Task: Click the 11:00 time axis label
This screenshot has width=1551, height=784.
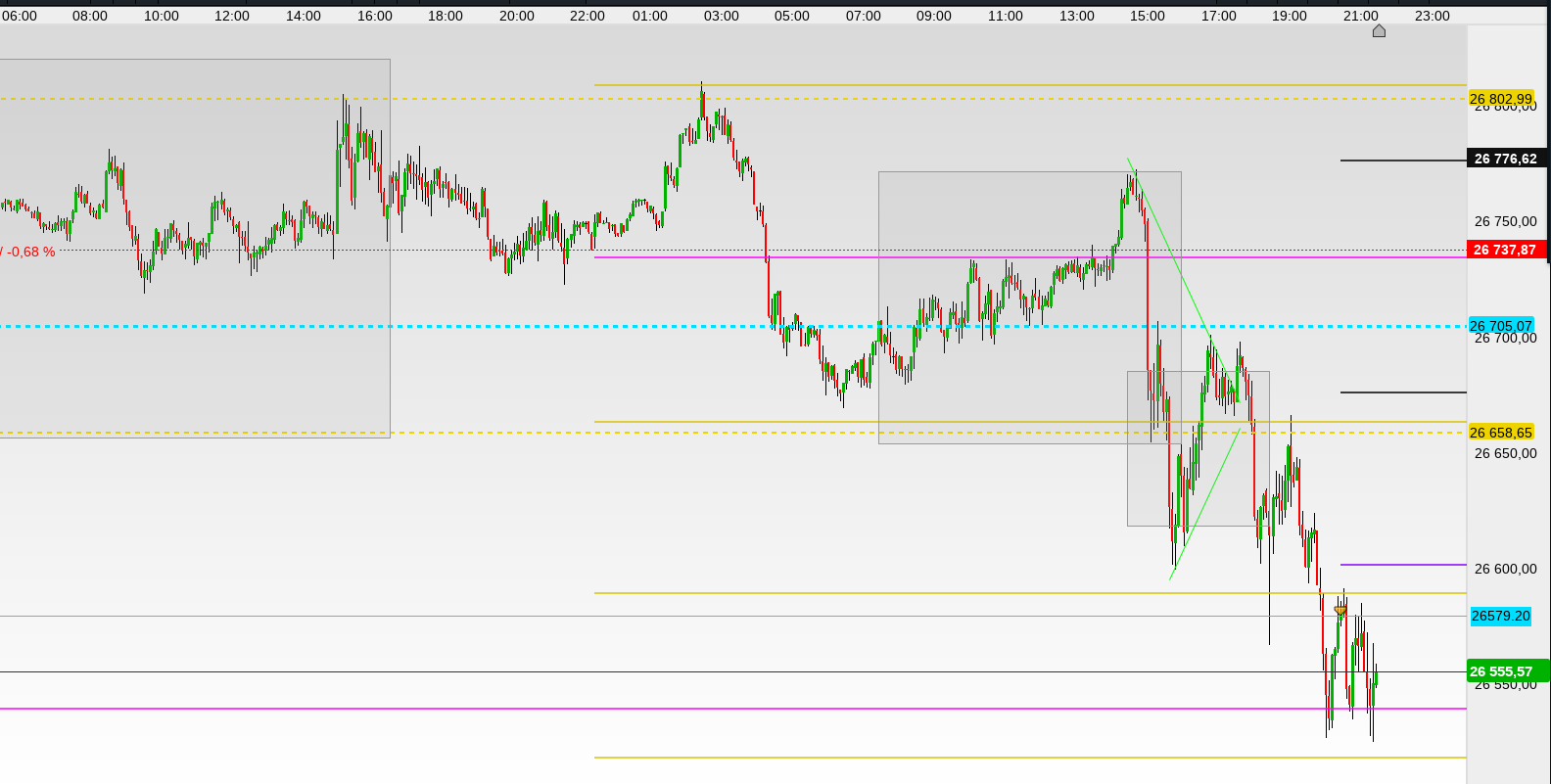Action: [1006, 16]
